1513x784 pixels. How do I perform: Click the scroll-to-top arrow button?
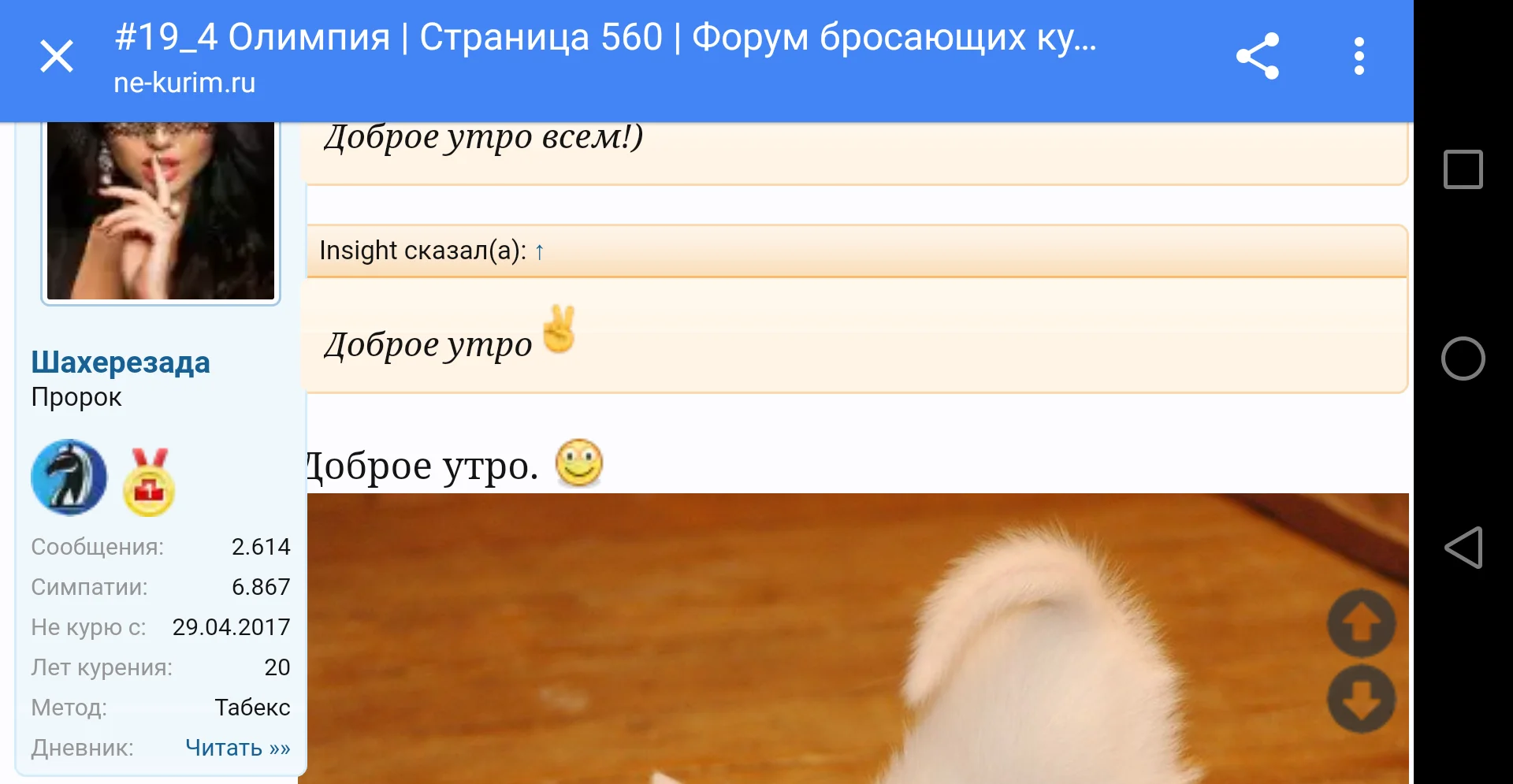pyautogui.click(x=1361, y=623)
